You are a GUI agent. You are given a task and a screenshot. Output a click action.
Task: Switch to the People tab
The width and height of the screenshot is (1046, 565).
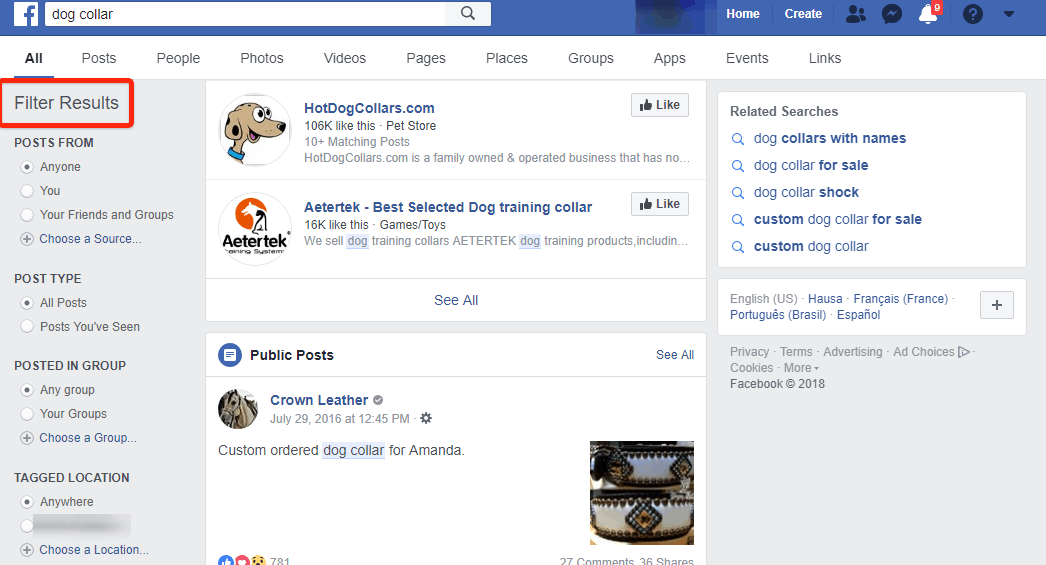point(178,58)
